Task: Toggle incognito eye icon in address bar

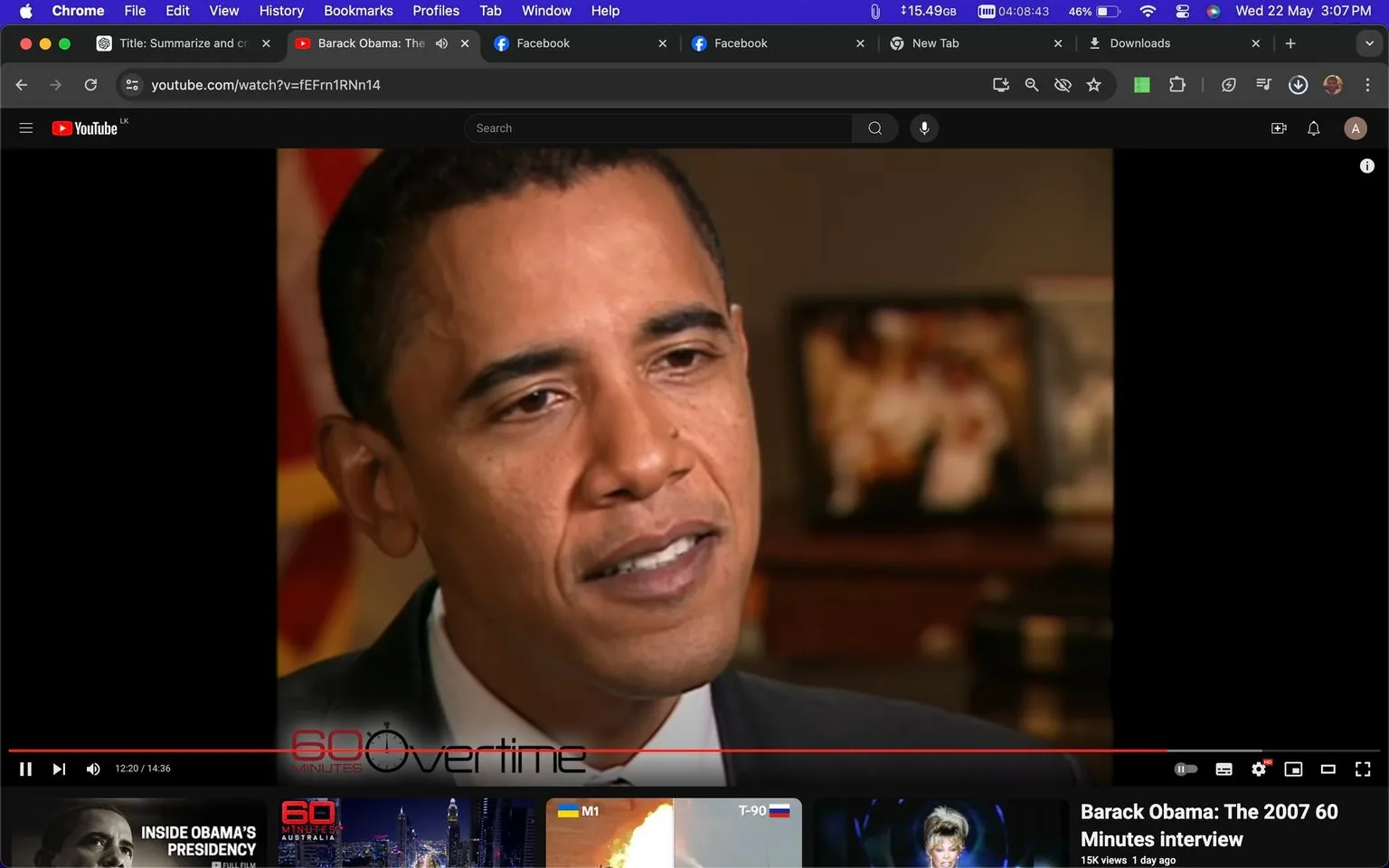Action: tap(1063, 84)
